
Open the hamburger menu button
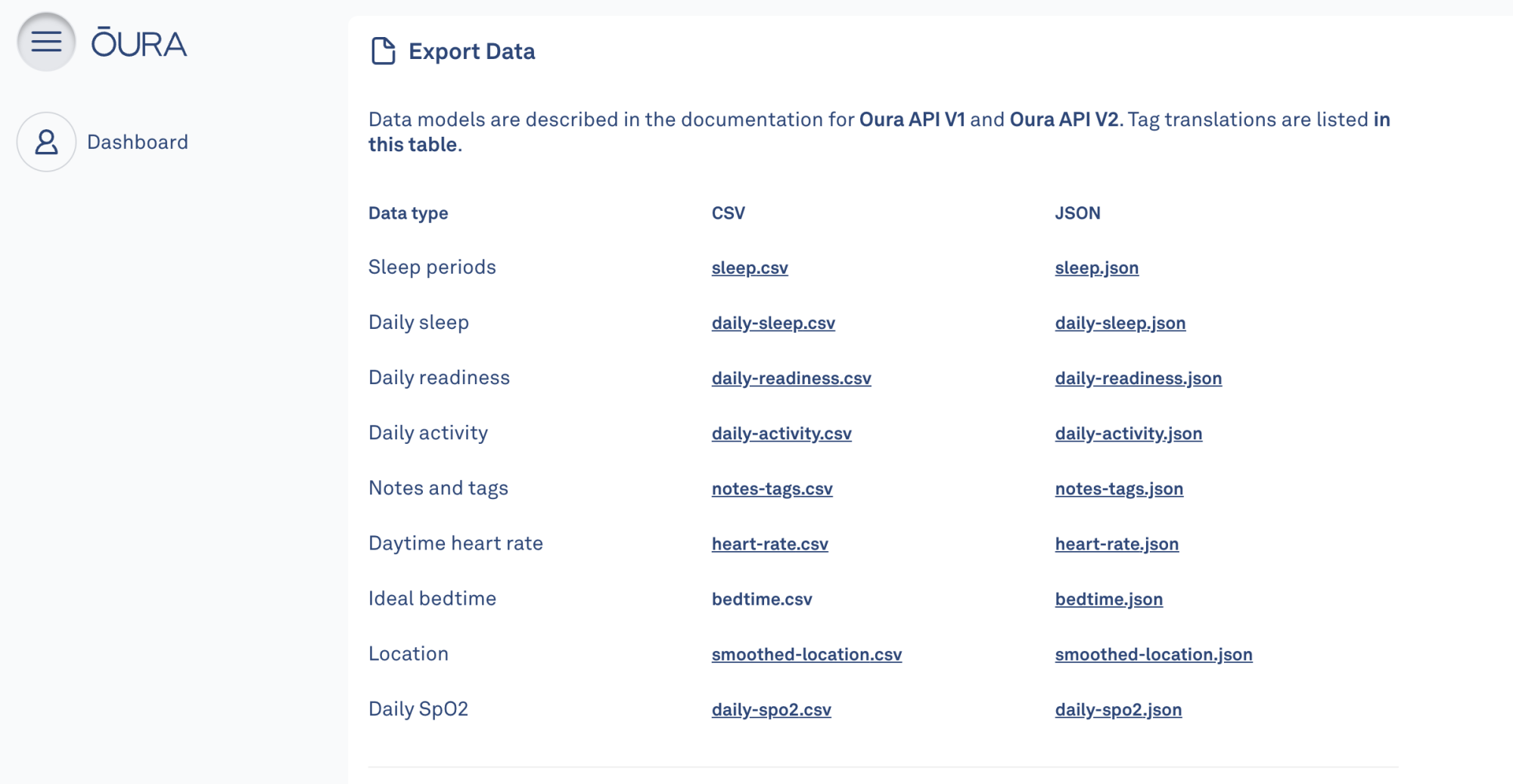pyautogui.click(x=46, y=42)
